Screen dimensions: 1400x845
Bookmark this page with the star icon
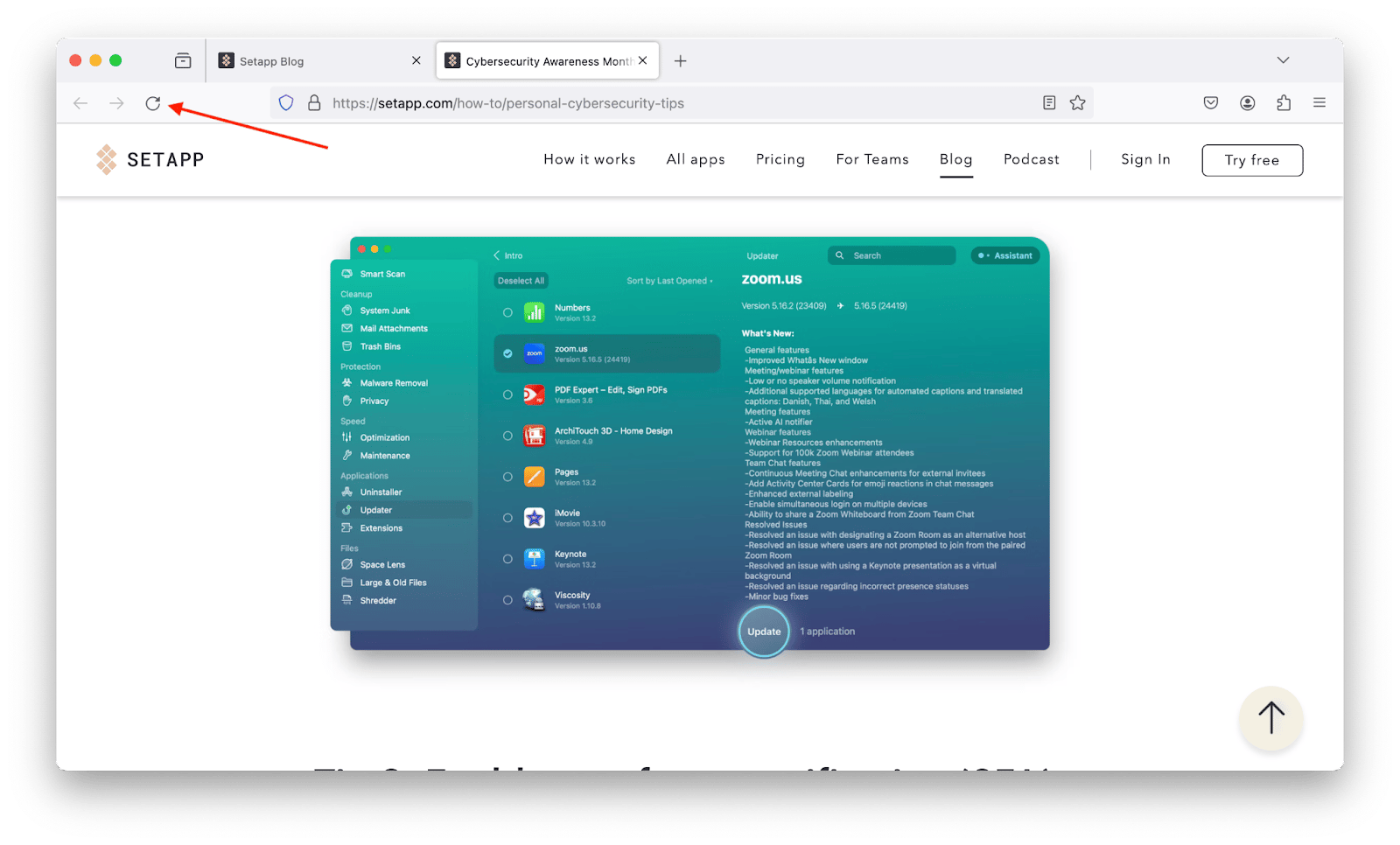tap(1077, 103)
